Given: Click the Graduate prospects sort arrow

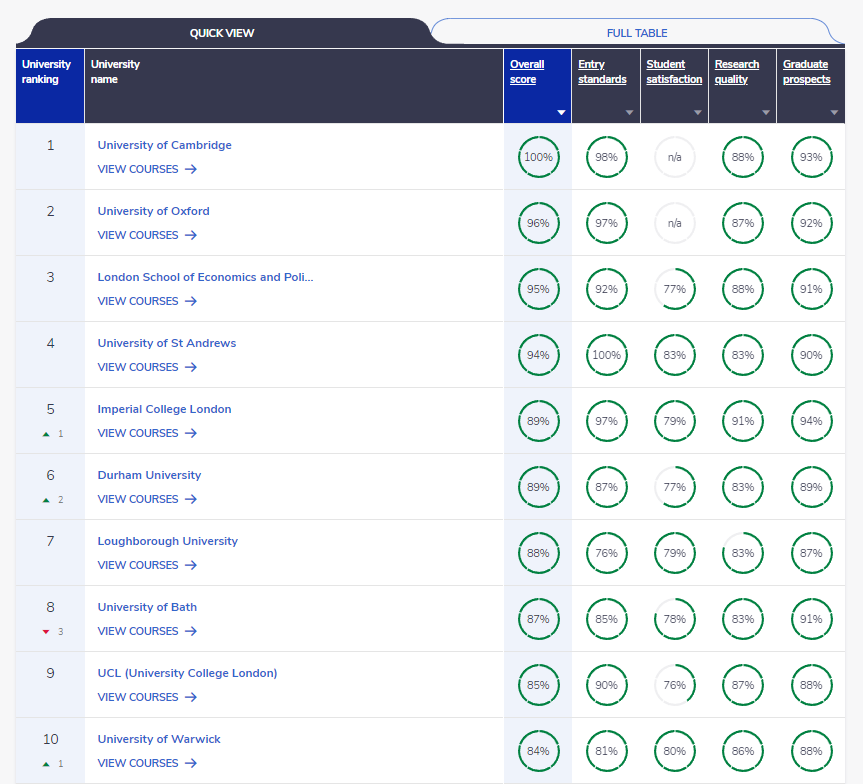Looking at the screenshot, I should coord(834,112).
